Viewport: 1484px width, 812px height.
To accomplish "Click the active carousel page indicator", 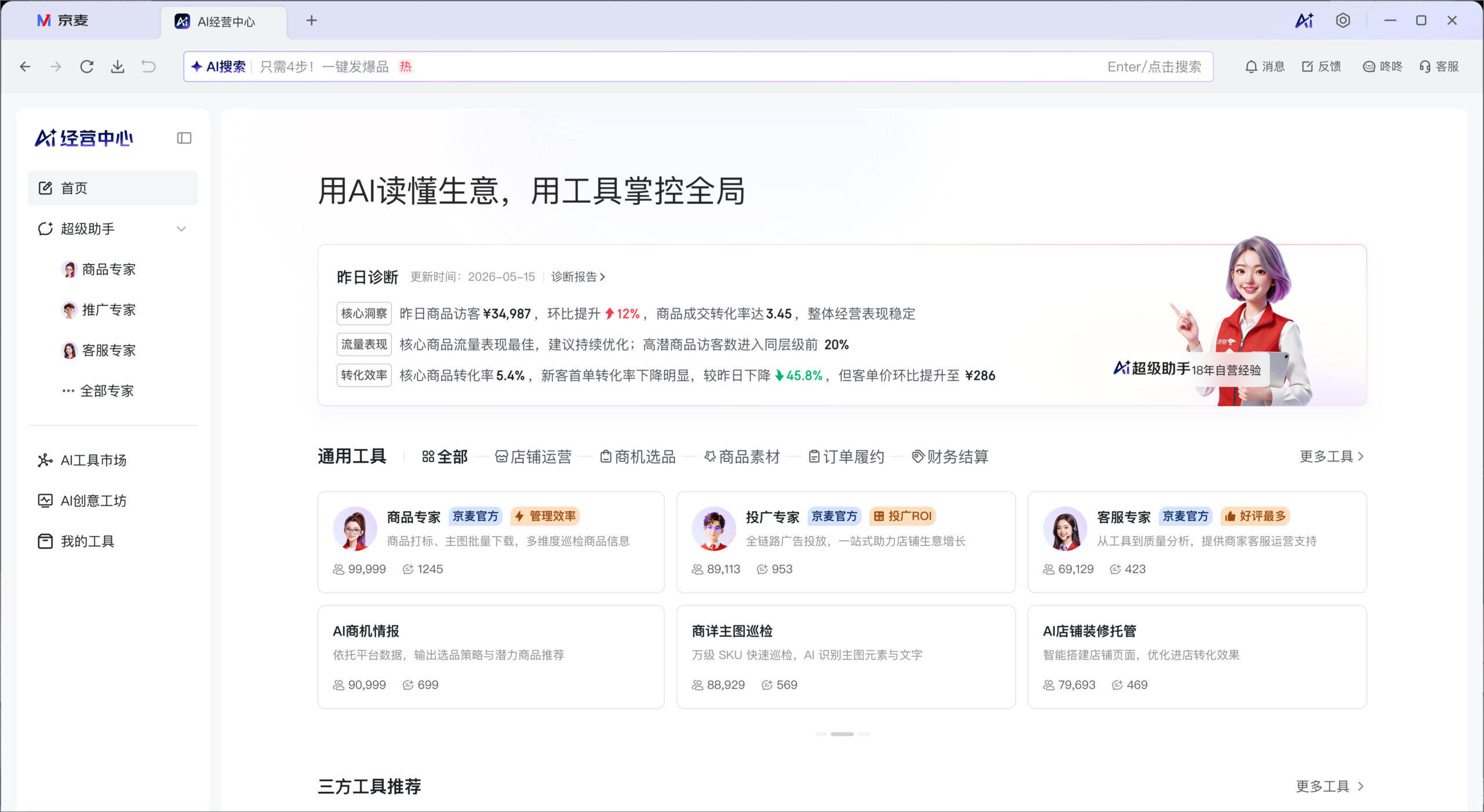I will 842,734.
